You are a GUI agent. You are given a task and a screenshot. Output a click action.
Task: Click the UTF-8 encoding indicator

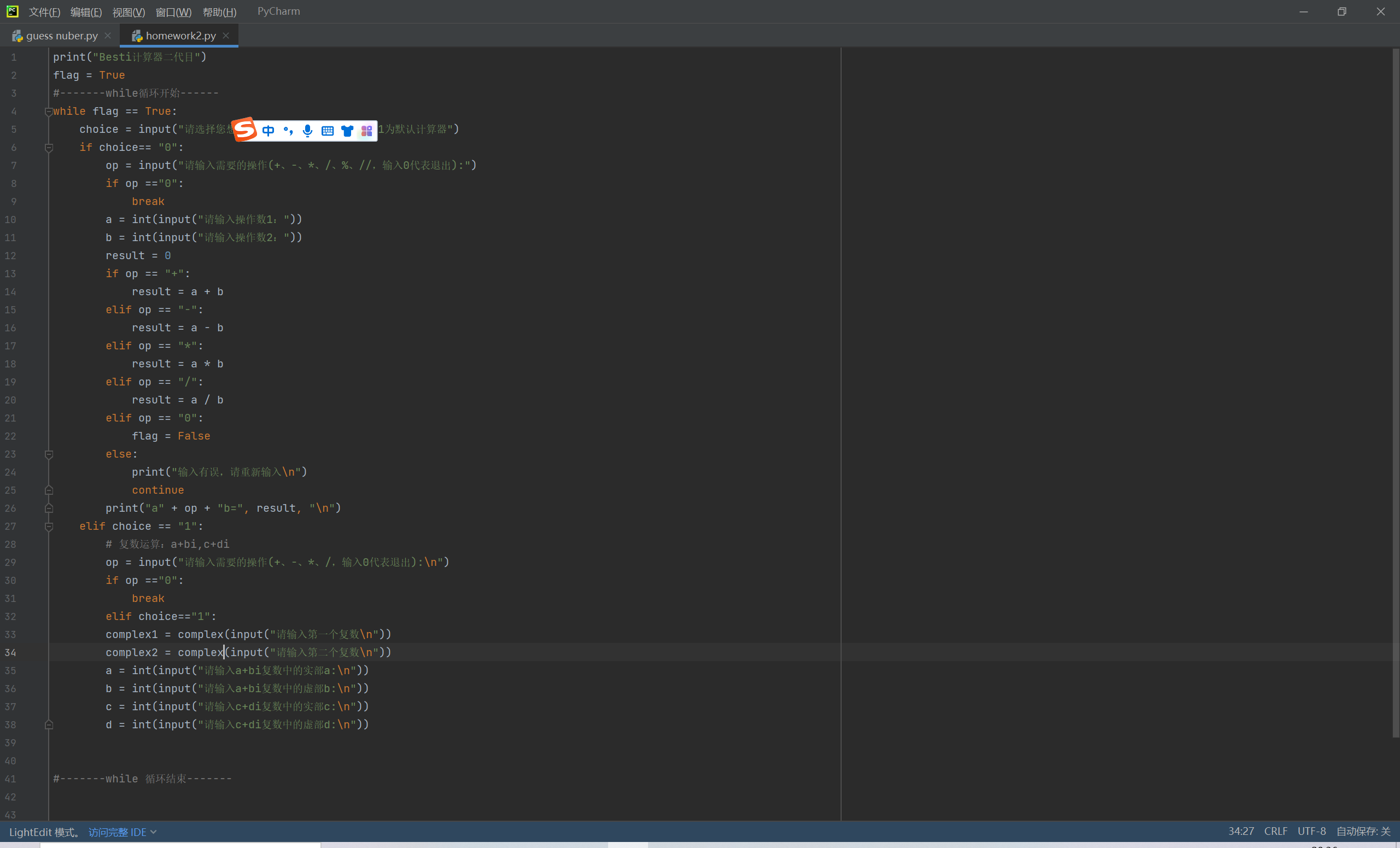(1311, 831)
